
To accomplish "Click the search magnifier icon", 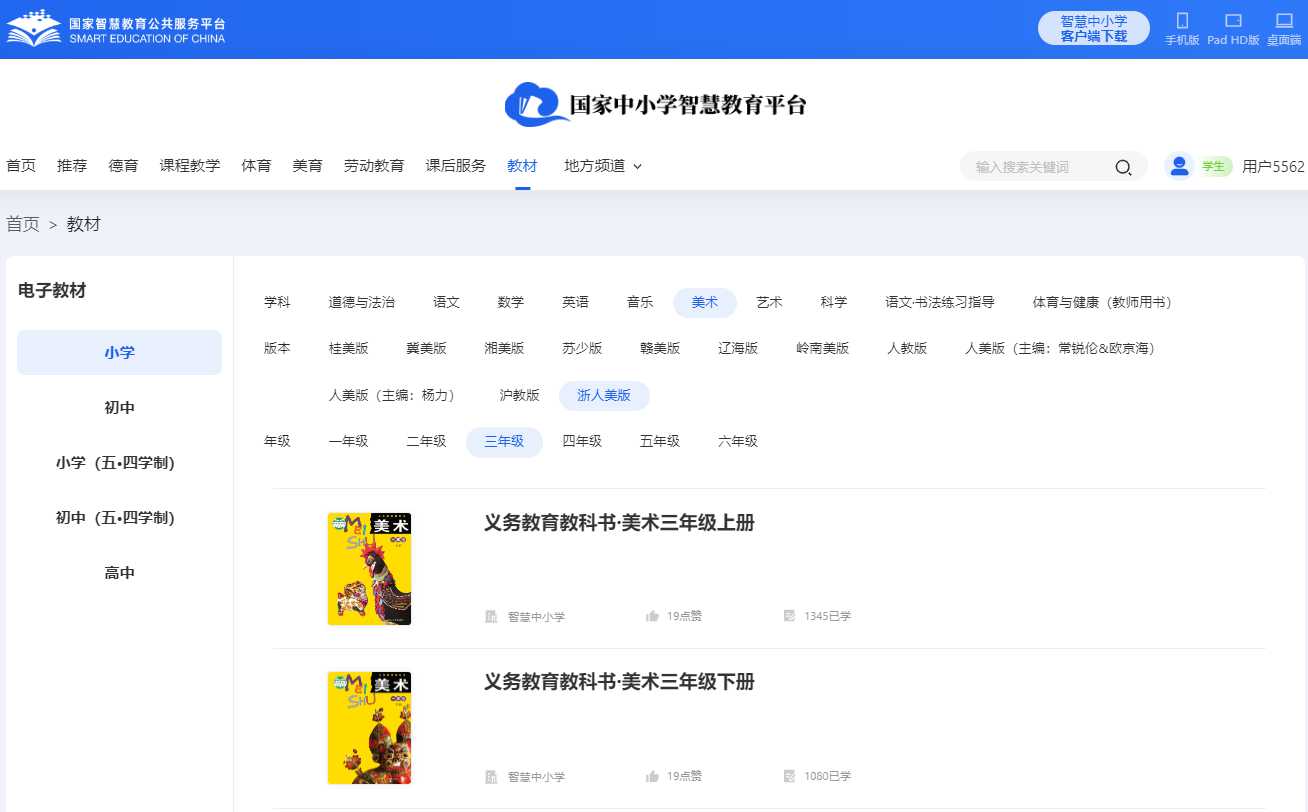I will pos(1123,167).
